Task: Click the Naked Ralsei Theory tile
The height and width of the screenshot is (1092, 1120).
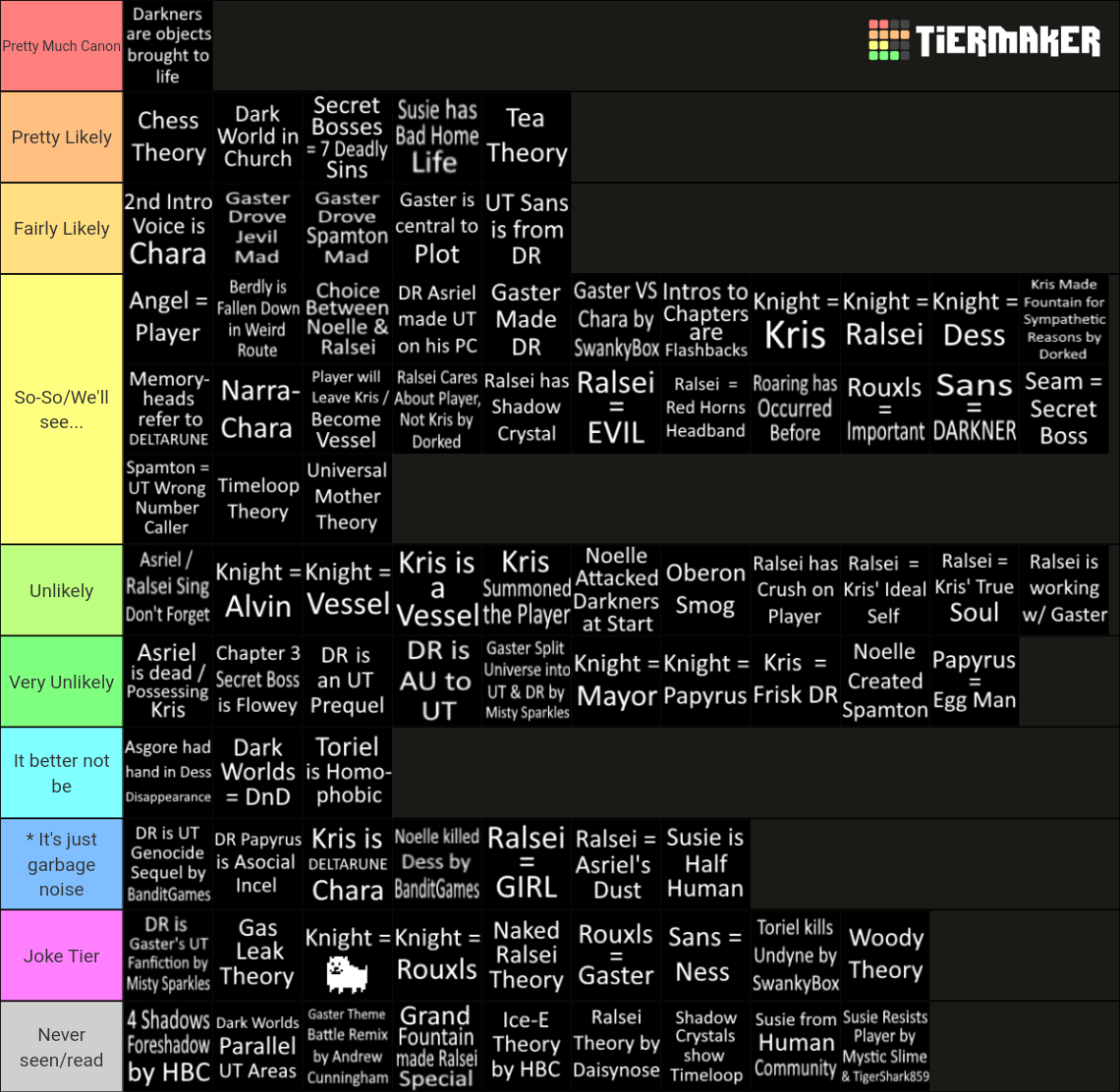Action: (527, 955)
